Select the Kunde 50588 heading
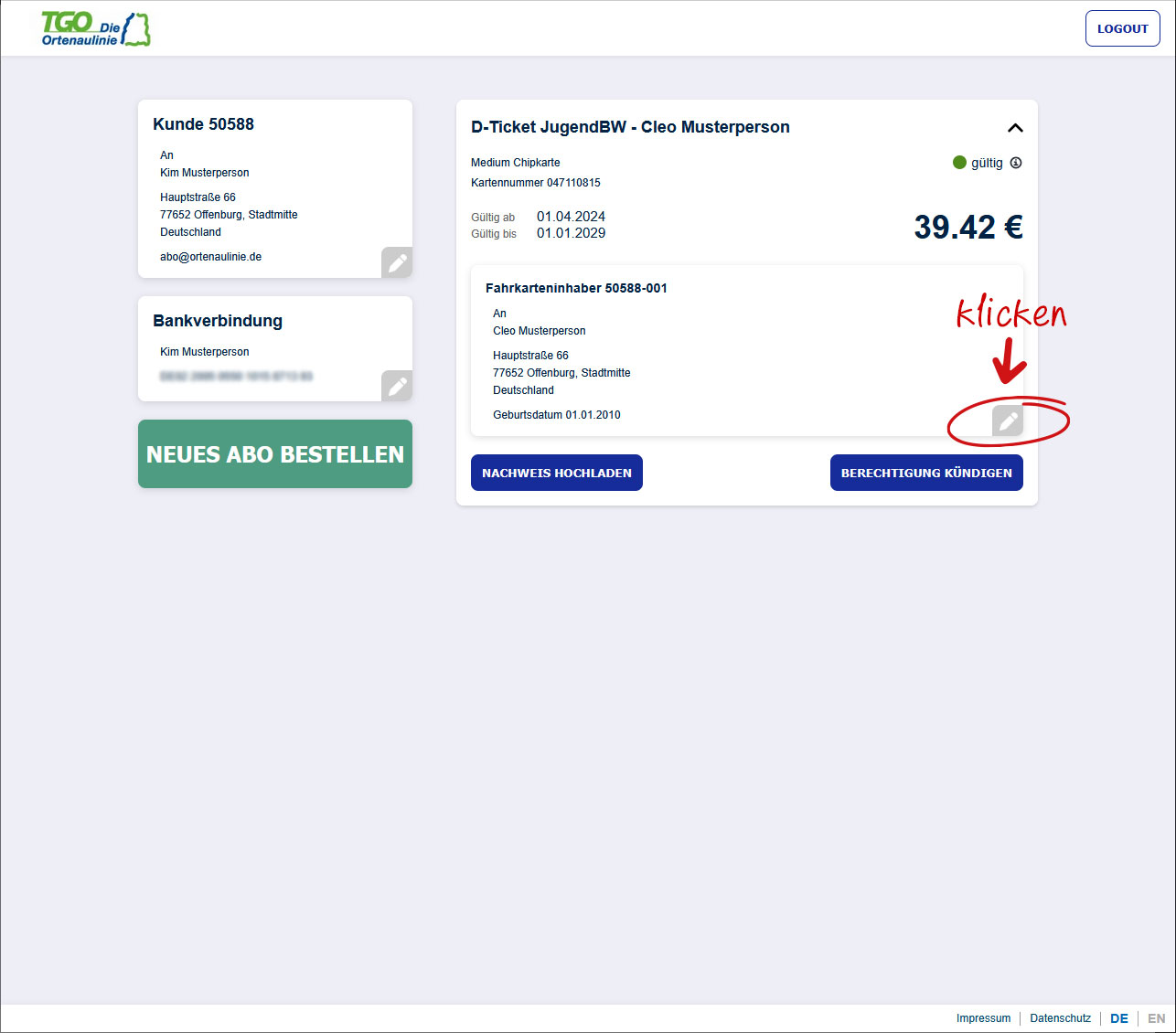This screenshot has width=1176, height=1033. [x=203, y=124]
